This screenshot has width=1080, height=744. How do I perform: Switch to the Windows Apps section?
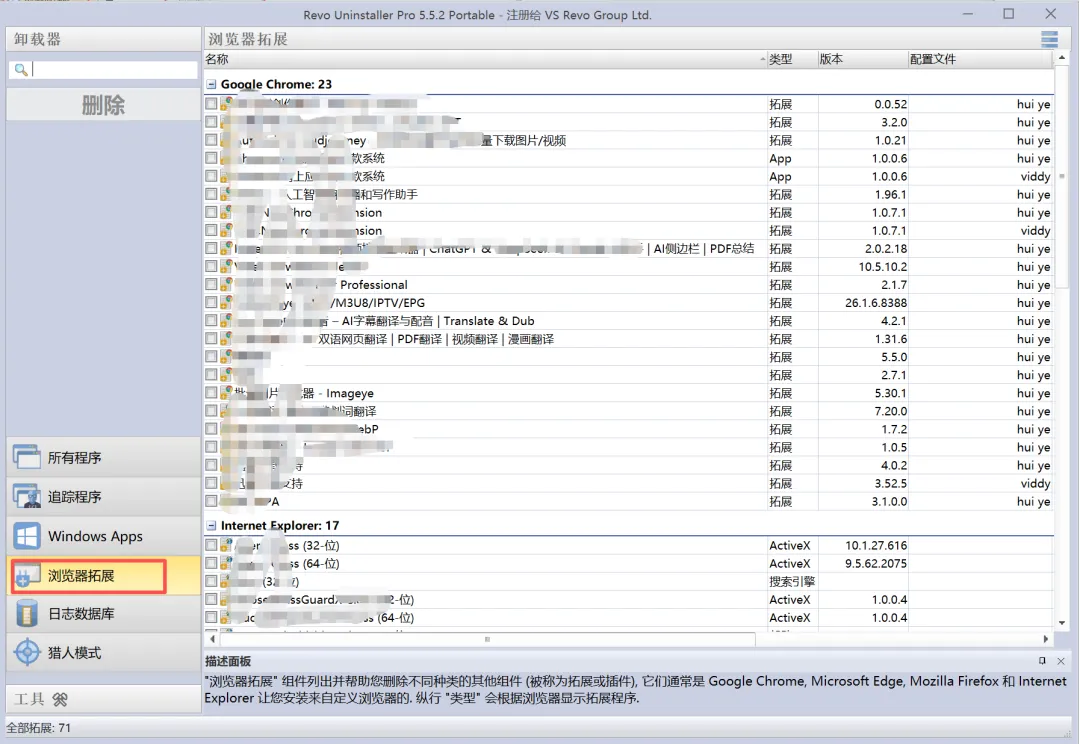103,535
